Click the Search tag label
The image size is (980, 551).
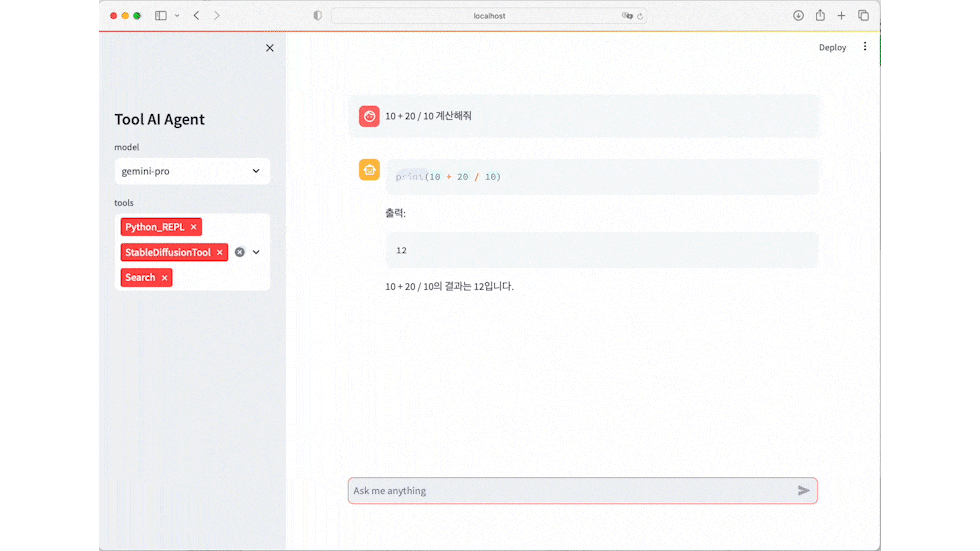[x=140, y=277]
